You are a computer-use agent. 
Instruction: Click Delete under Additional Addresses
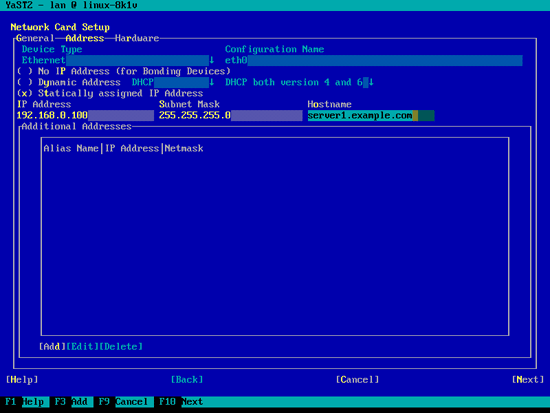tap(121, 347)
